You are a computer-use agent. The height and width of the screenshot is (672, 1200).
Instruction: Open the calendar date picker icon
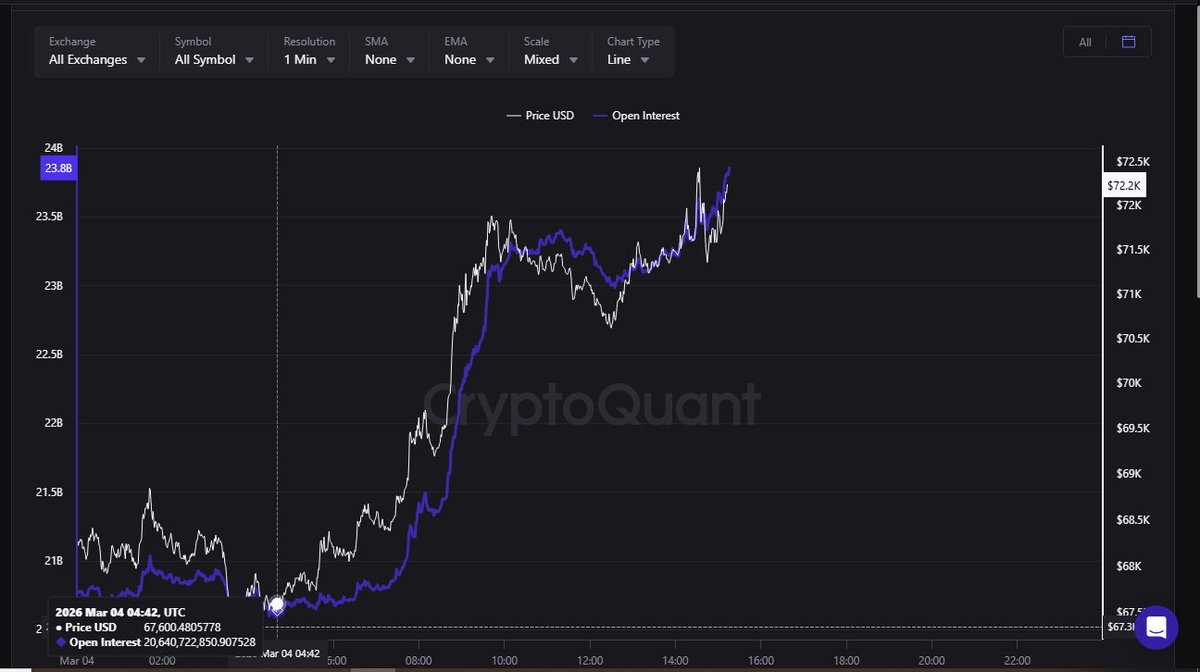[1129, 42]
